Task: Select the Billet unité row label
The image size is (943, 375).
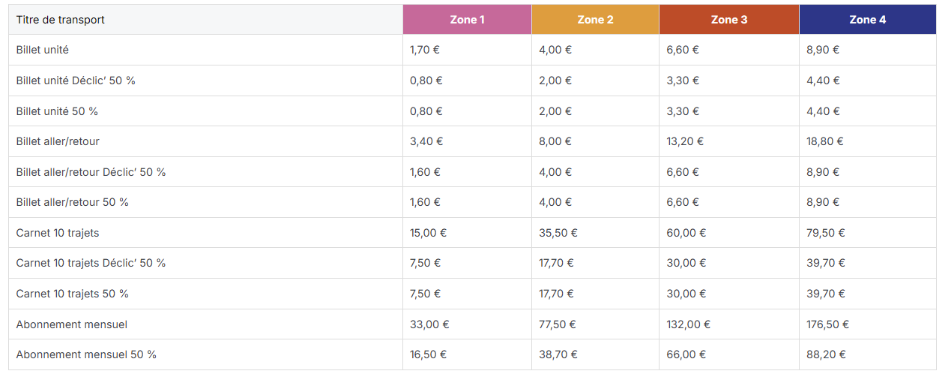Action: coord(42,50)
